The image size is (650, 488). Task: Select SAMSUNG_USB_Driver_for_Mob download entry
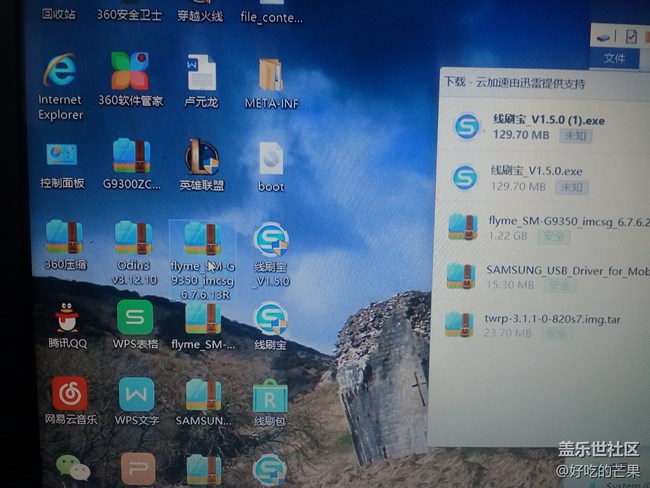[x=542, y=277]
